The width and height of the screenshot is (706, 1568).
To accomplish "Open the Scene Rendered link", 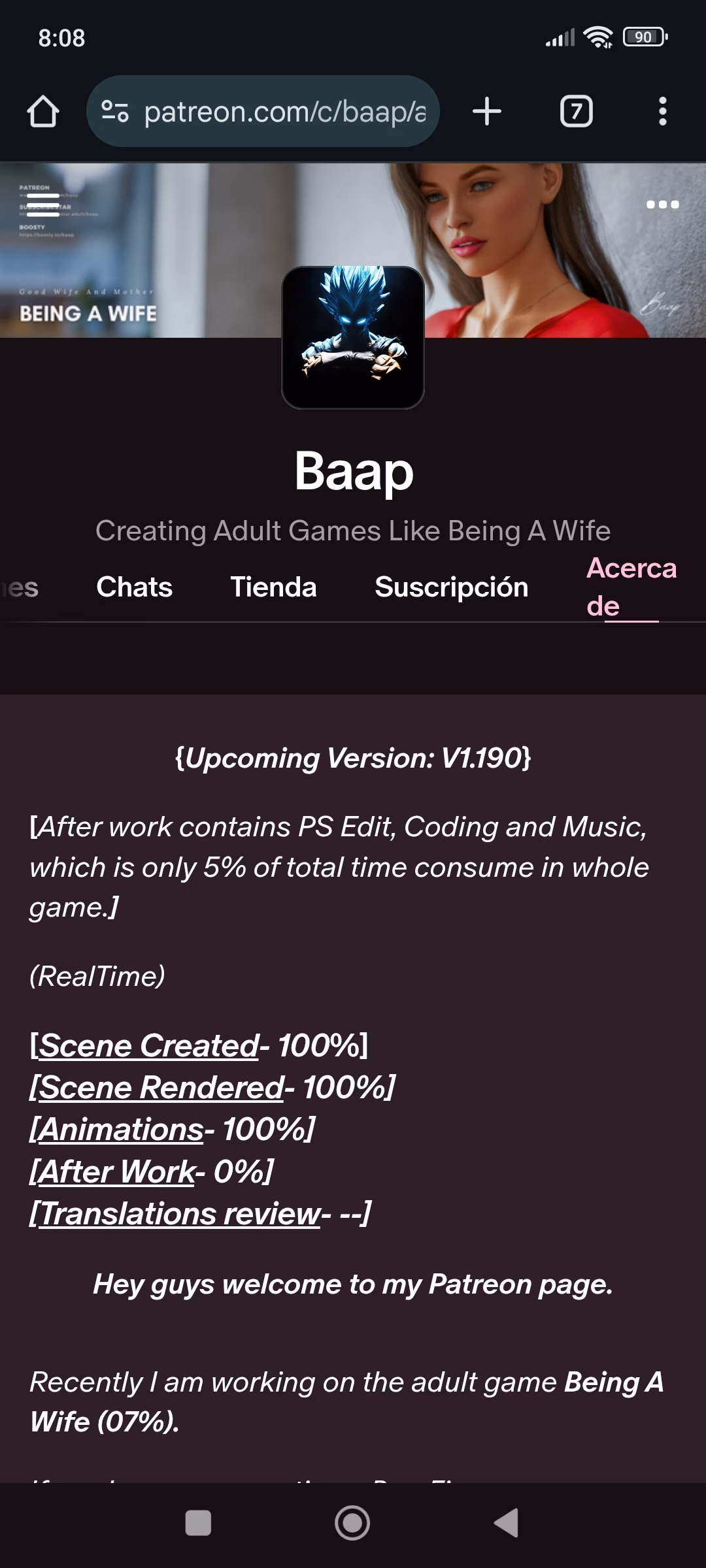I will [x=161, y=1088].
